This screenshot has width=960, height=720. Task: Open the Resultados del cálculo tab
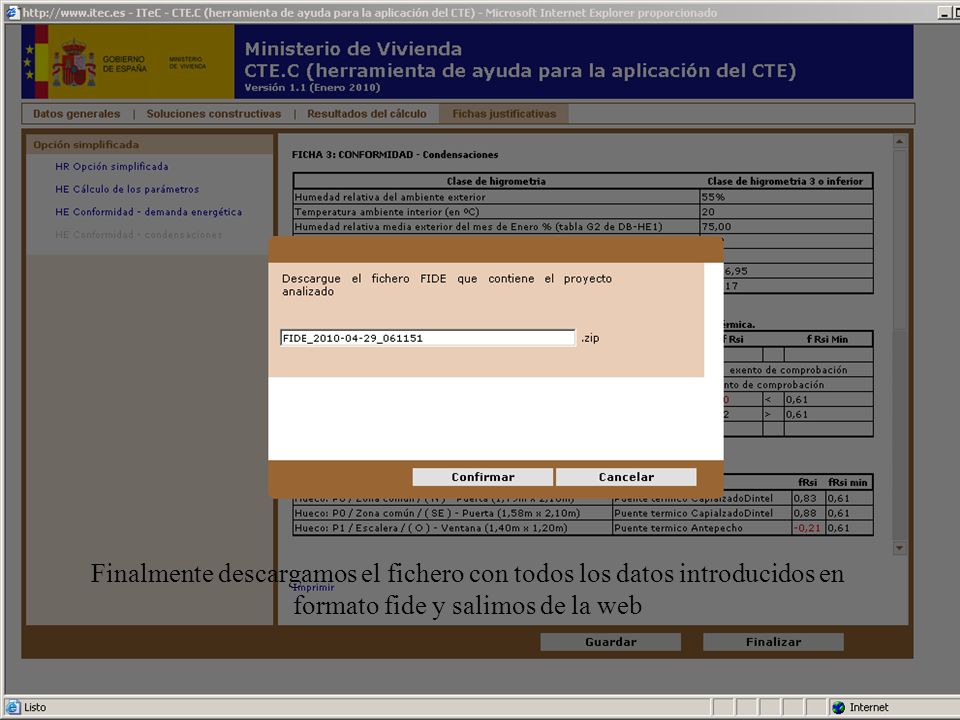click(x=367, y=114)
